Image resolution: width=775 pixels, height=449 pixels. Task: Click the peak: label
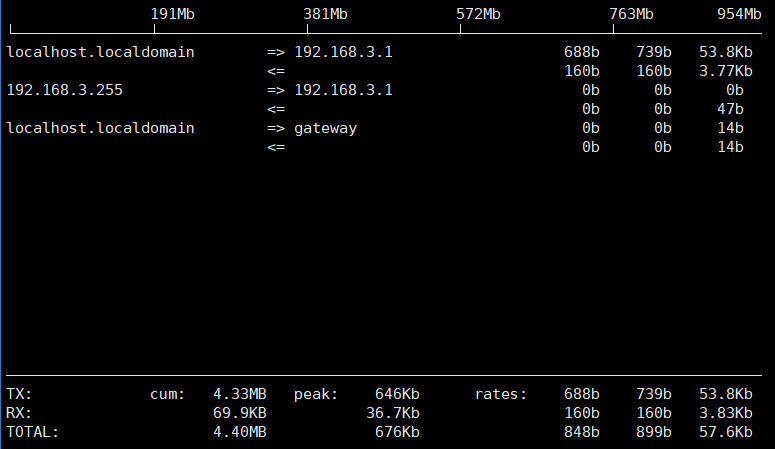point(316,394)
